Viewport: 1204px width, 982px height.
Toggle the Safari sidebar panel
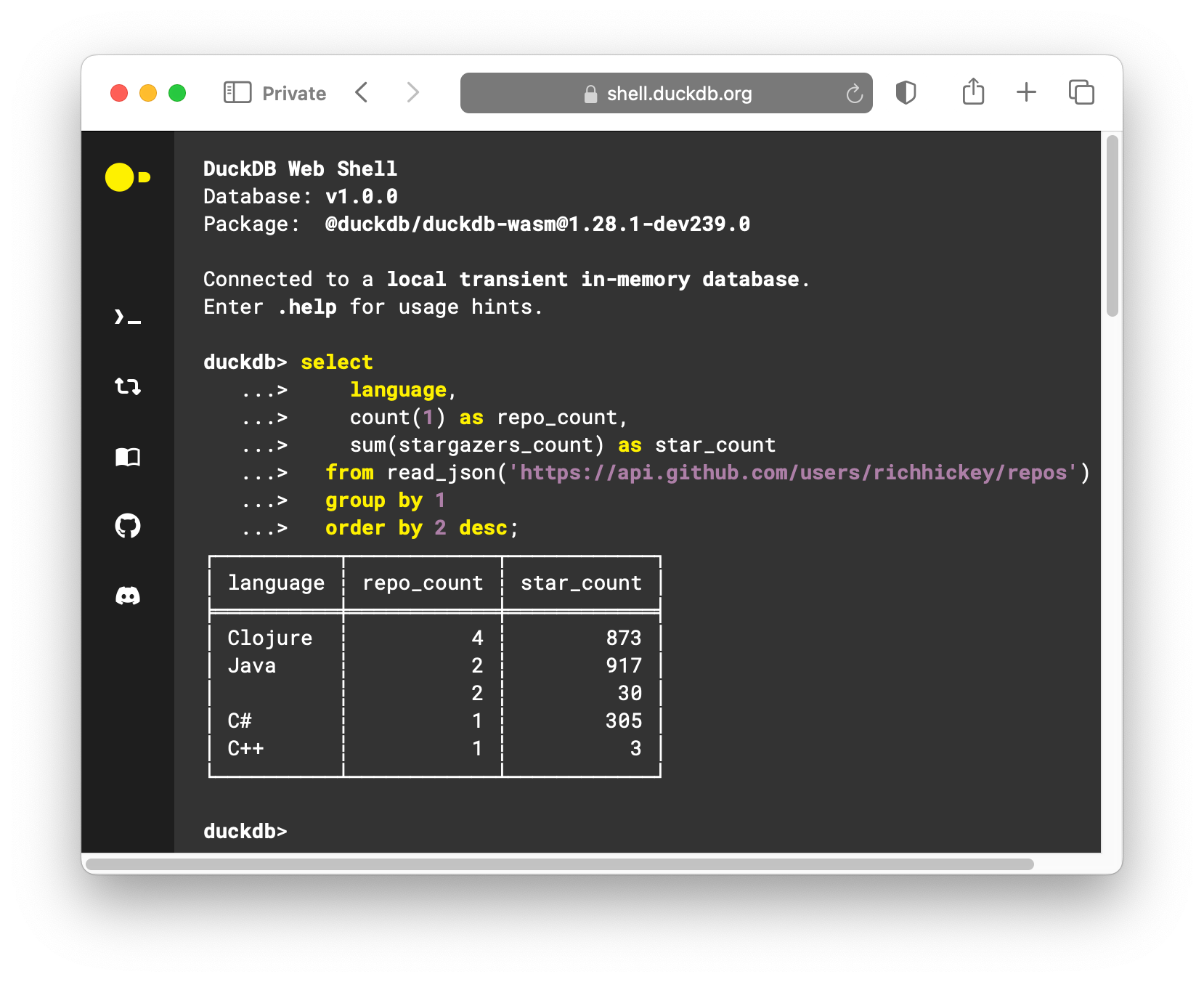point(237,92)
